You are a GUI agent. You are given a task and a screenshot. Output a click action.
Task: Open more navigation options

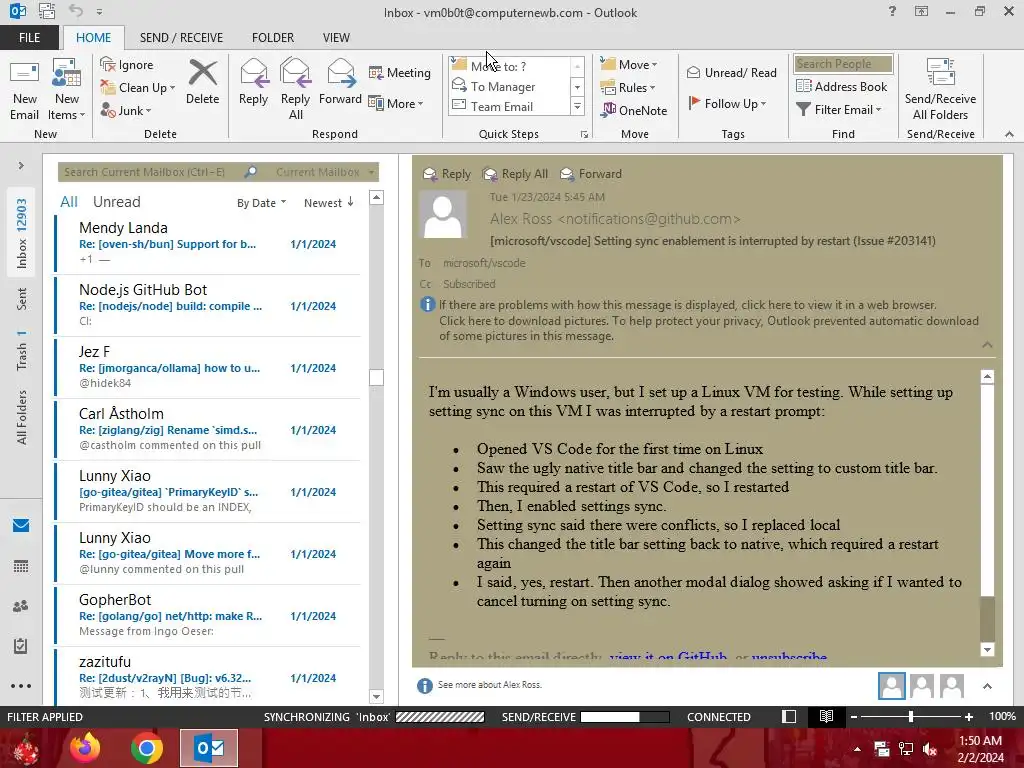click(21, 686)
